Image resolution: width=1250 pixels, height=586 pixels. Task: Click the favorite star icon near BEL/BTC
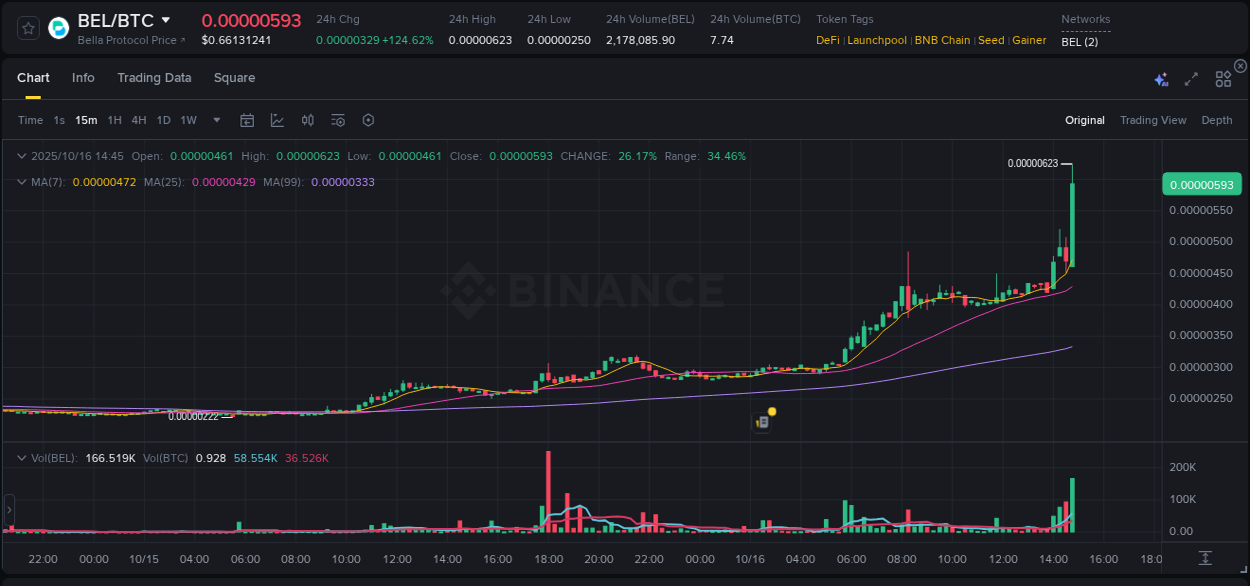point(27,27)
